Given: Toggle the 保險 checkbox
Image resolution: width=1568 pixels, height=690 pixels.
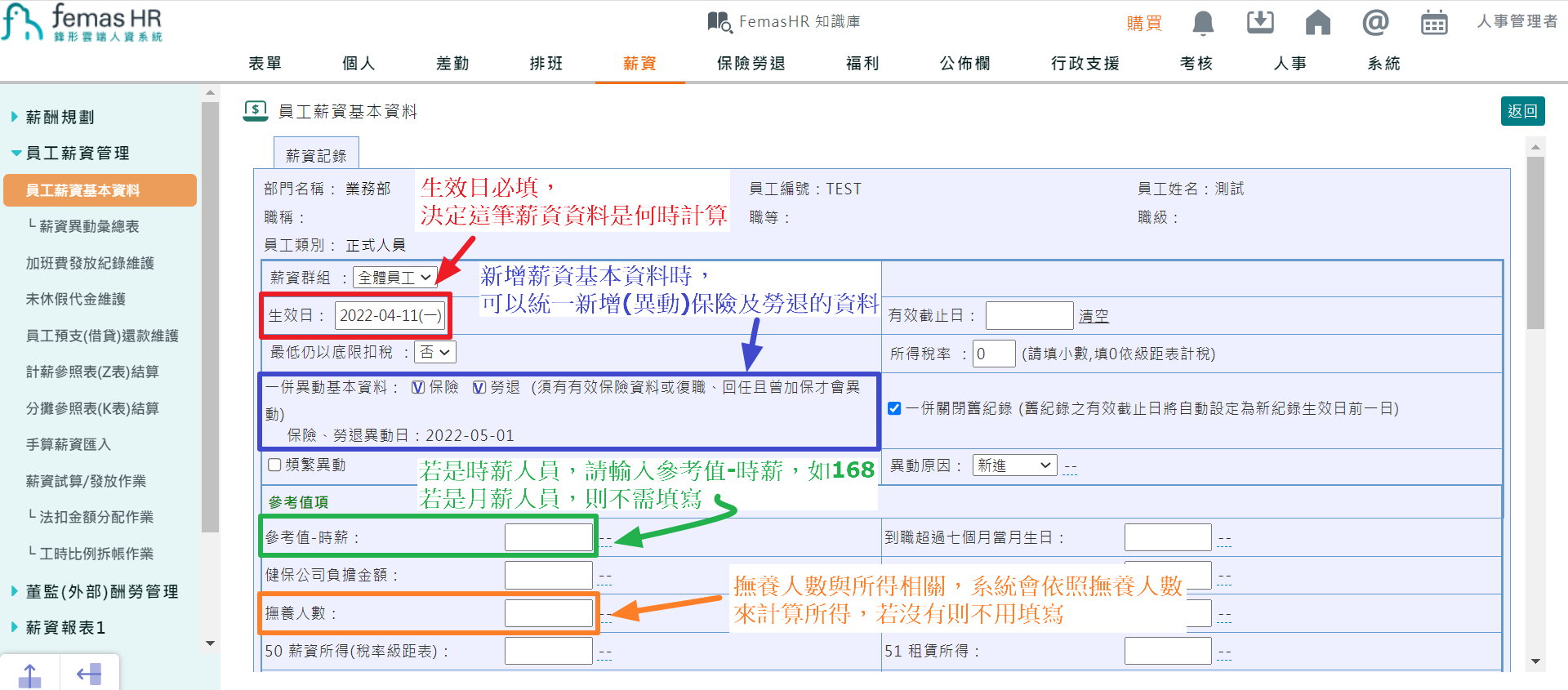Looking at the screenshot, I should [418, 387].
